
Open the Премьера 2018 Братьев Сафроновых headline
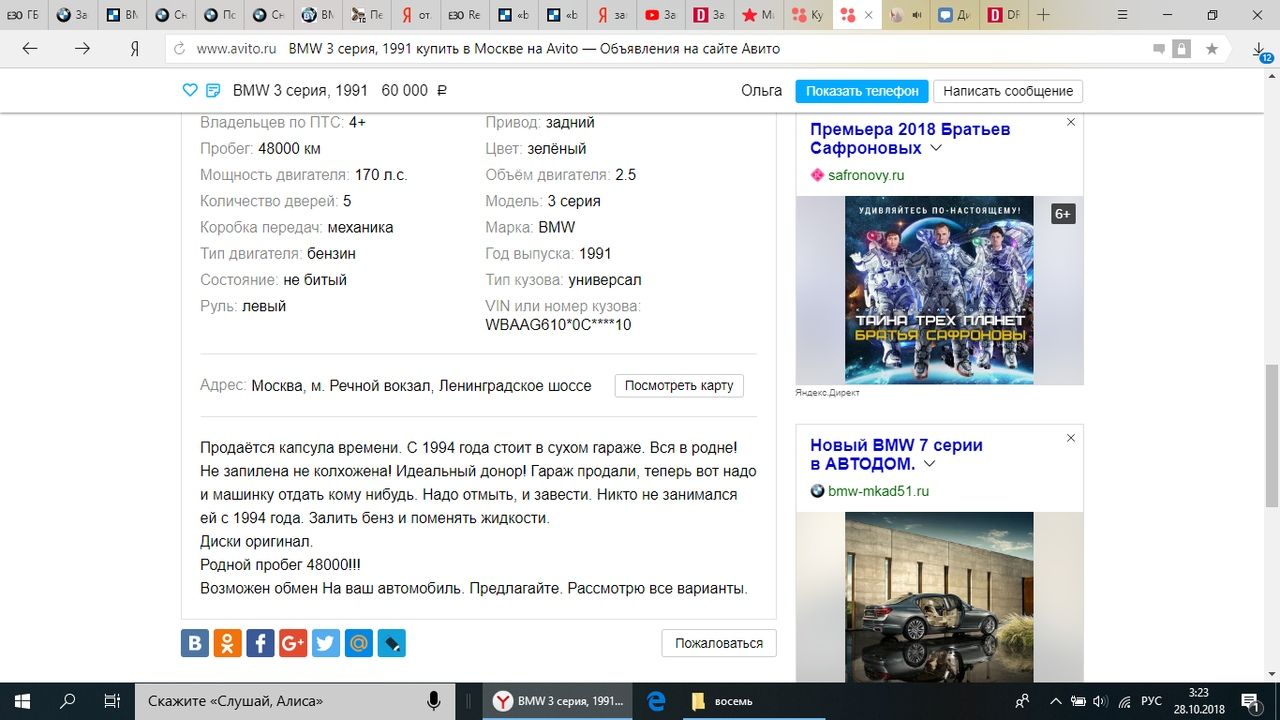tap(910, 139)
